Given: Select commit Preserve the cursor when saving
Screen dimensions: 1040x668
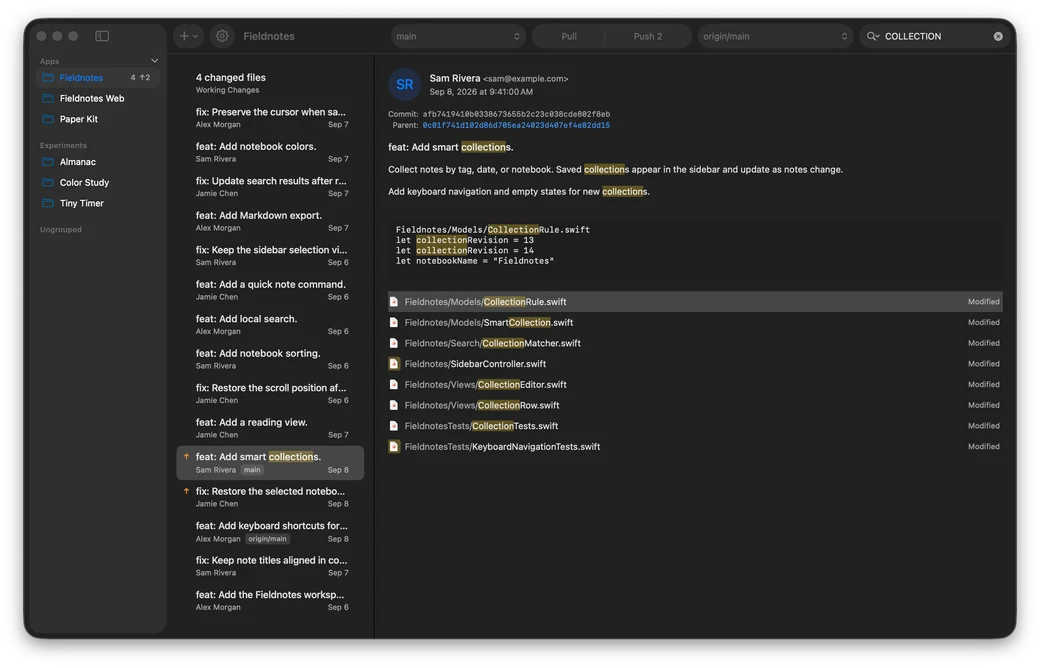Looking at the screenshot, I should (271, 117).
